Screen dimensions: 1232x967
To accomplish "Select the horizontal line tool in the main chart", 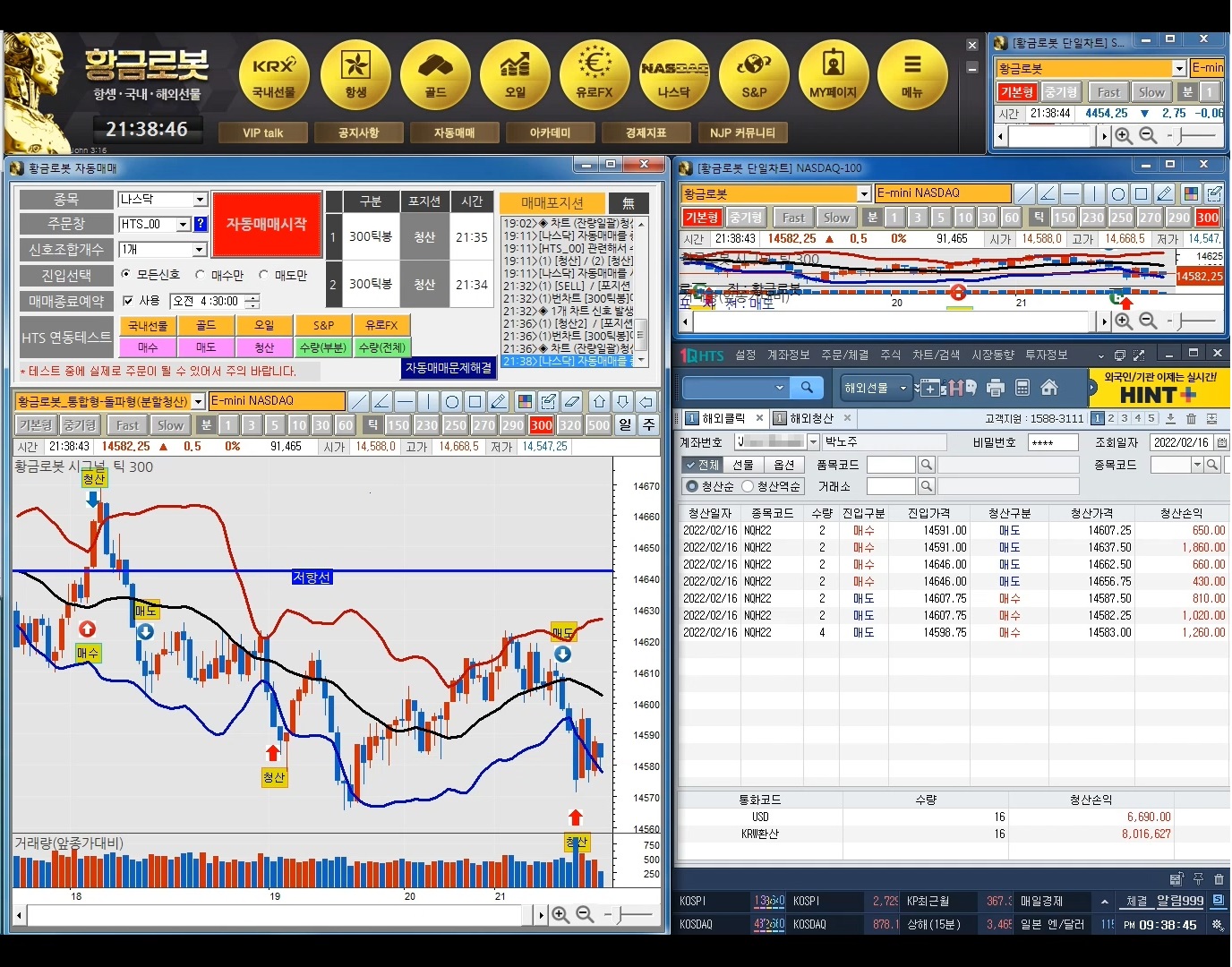I will click(x=405, y=401).
